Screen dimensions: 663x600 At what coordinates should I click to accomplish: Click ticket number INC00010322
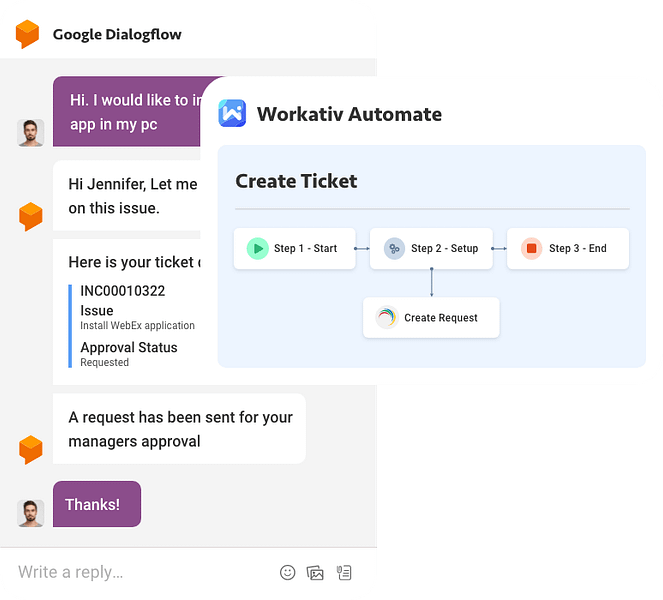[x=123, y=291]
